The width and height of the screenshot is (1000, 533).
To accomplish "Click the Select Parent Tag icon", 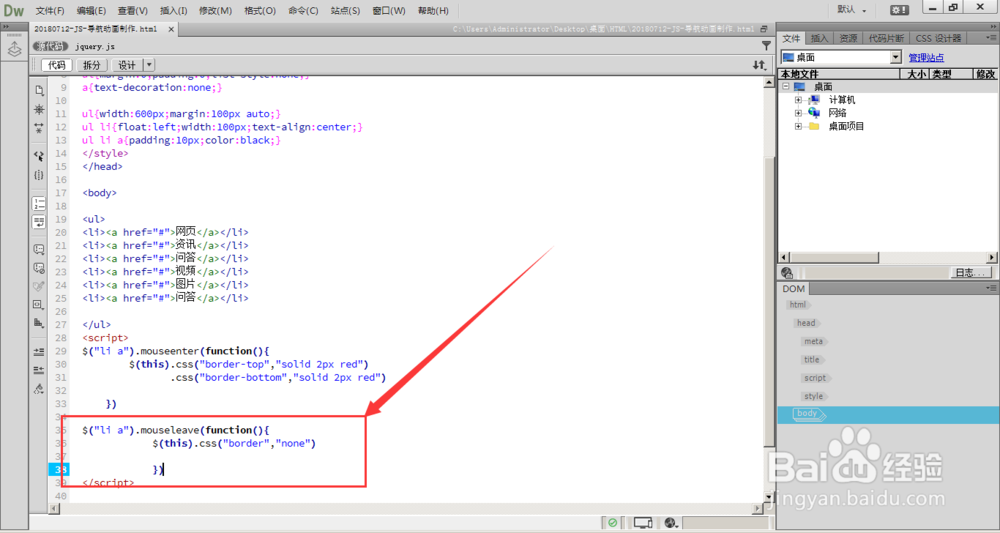I will coord(39,156).
